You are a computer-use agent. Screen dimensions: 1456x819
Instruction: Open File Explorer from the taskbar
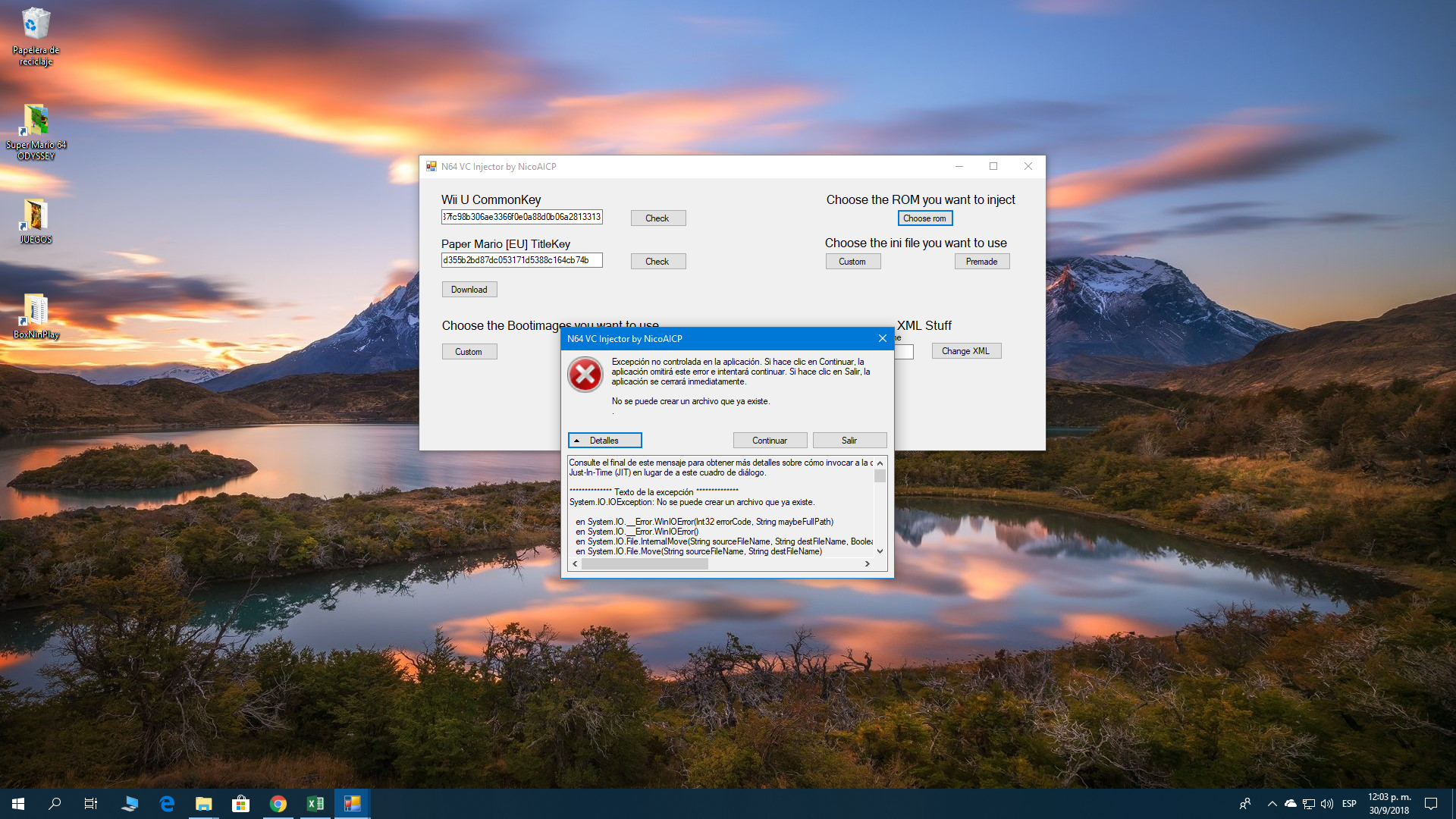coord(203,804)
